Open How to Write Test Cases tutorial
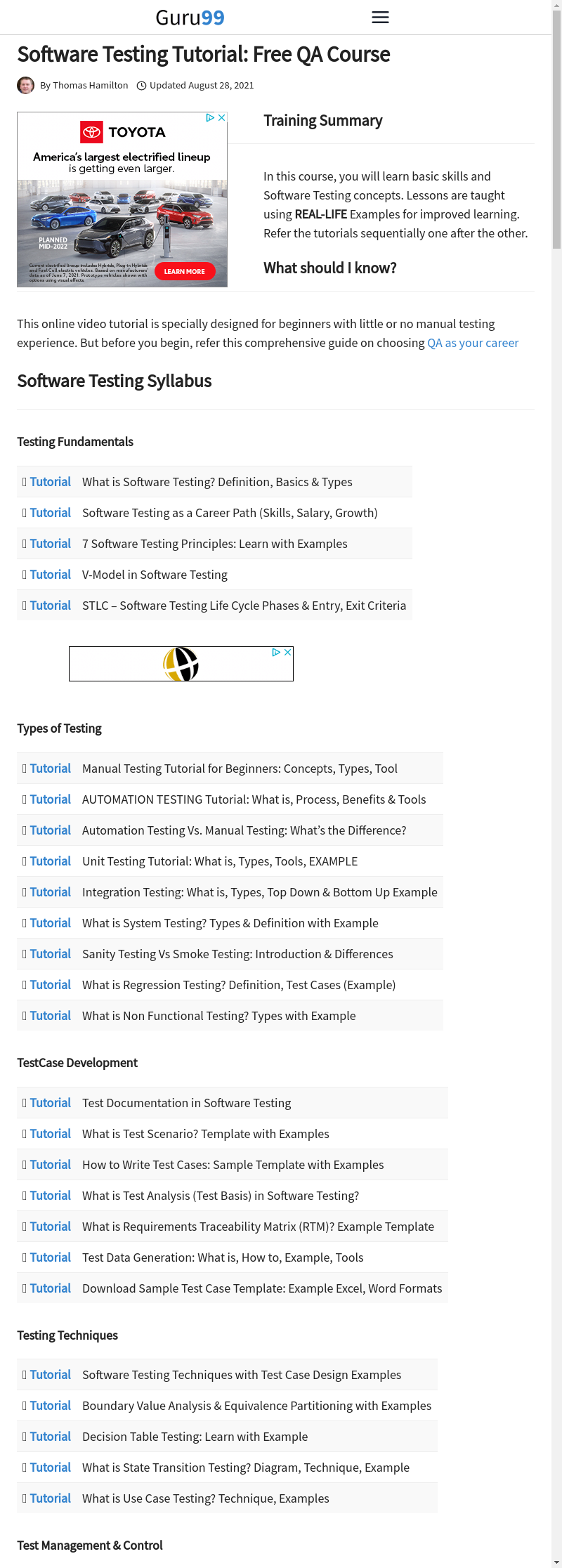Image resolution: width=562 pixels, height=1568 pixels. (233, 1165)
